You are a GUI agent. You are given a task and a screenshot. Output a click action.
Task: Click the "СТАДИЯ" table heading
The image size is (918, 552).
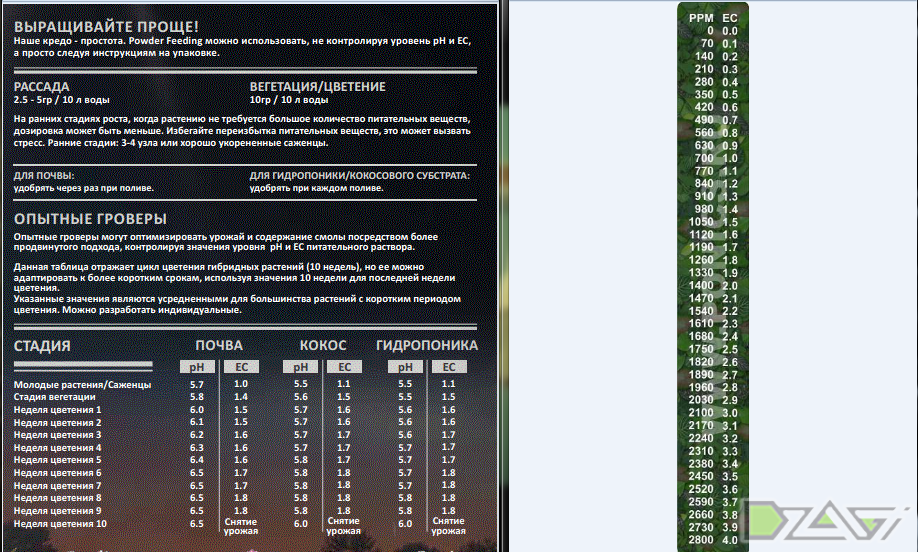pos(42,346)
